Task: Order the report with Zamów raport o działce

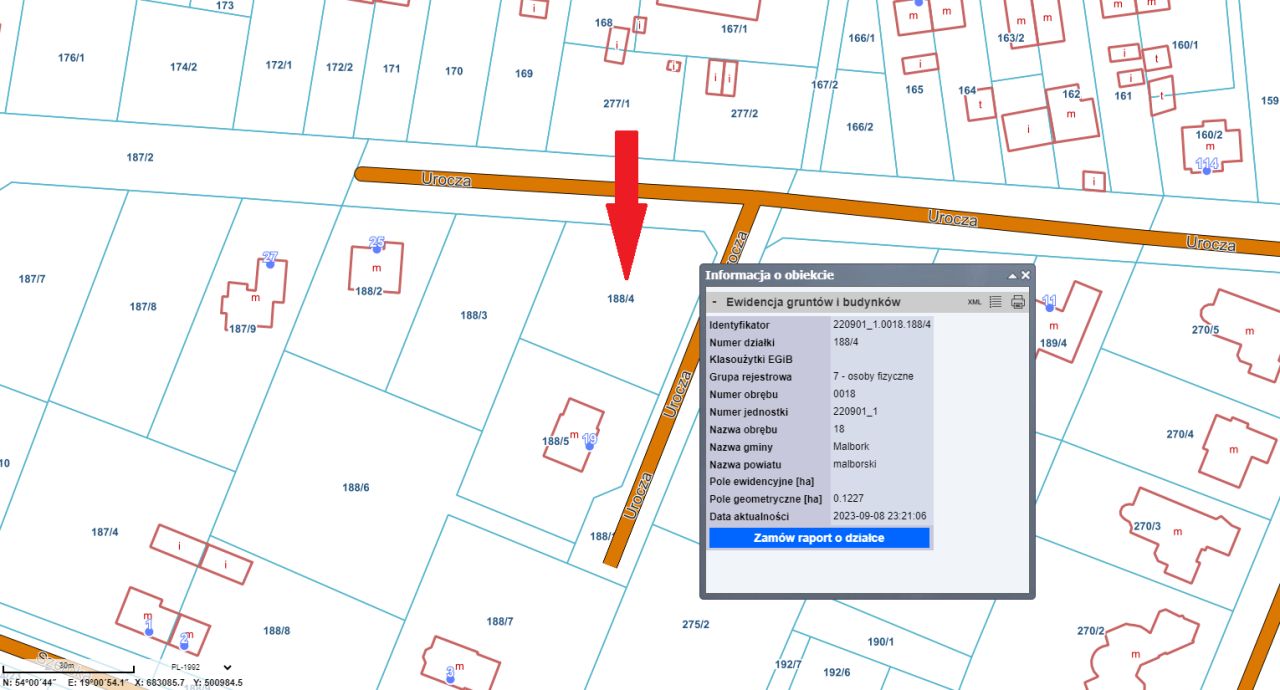Action: tap(819, 538)
